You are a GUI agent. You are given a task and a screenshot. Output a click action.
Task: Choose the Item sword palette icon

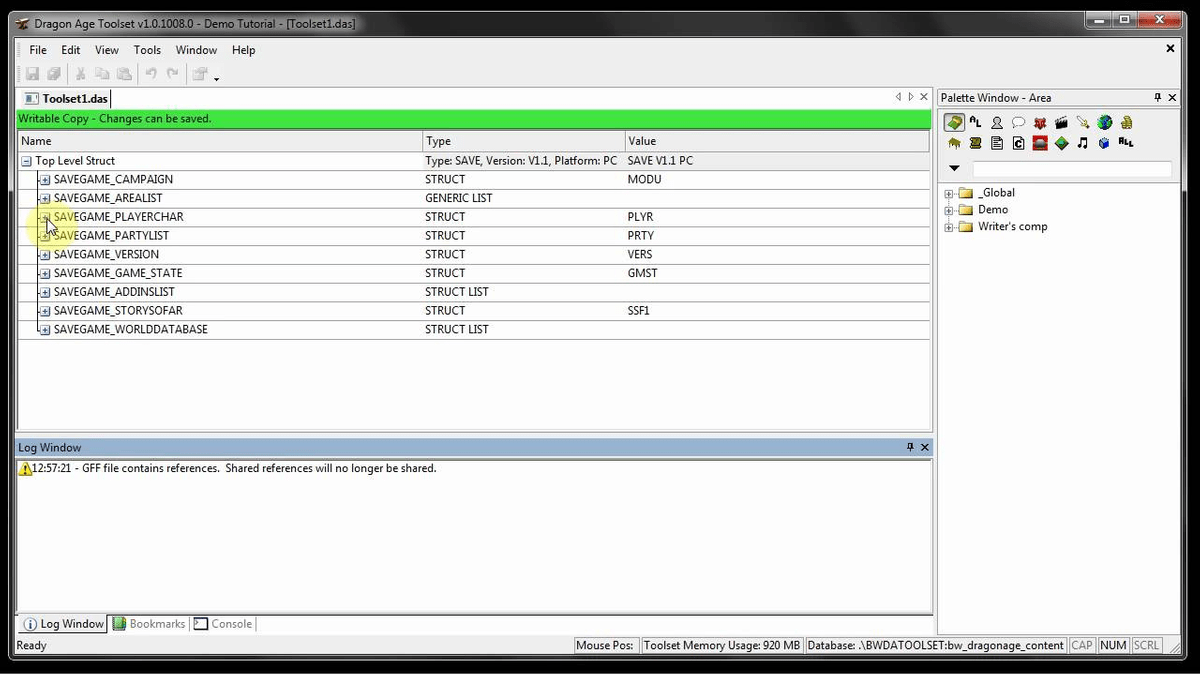click(1083, 123)
